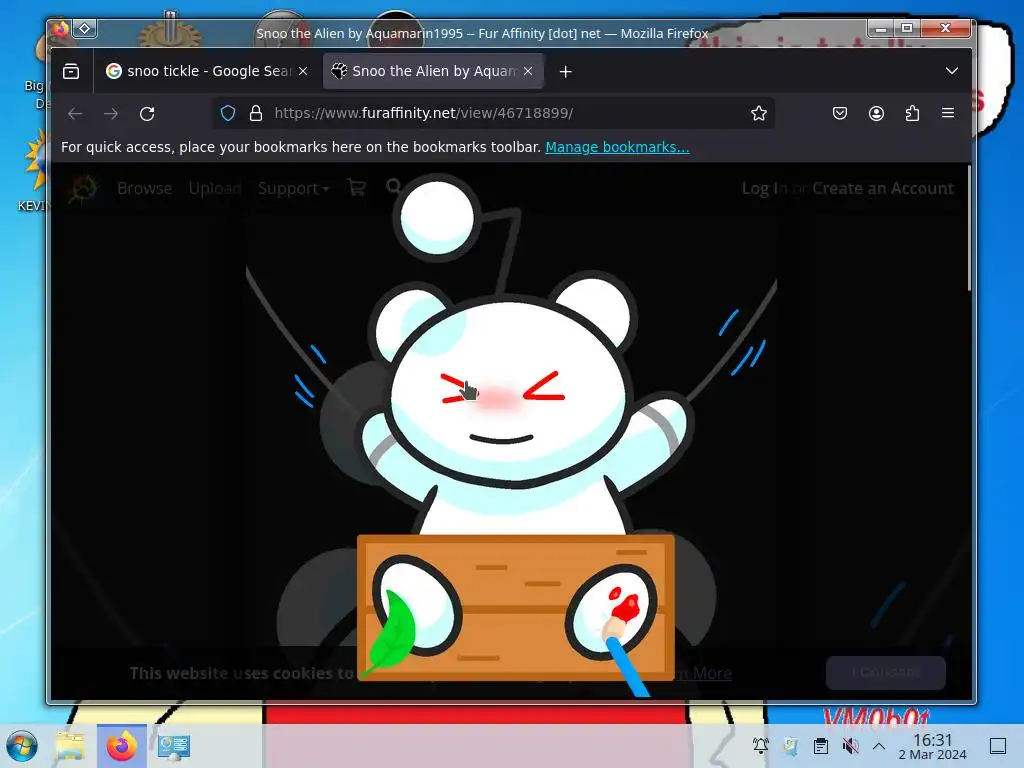Open the clipboard tray icon

[x=821, y=746]
